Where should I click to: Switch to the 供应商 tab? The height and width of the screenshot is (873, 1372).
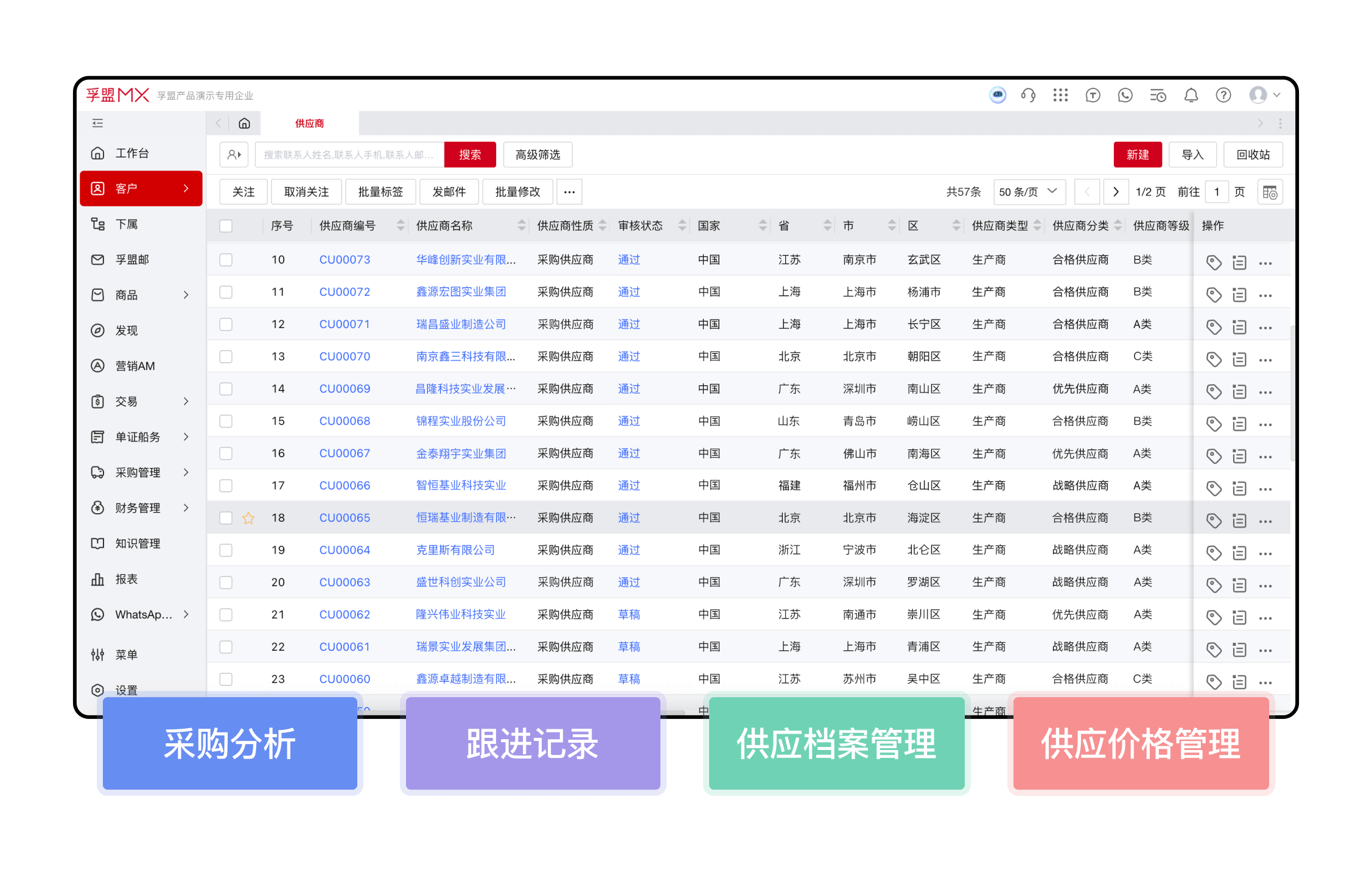(309, 123)
